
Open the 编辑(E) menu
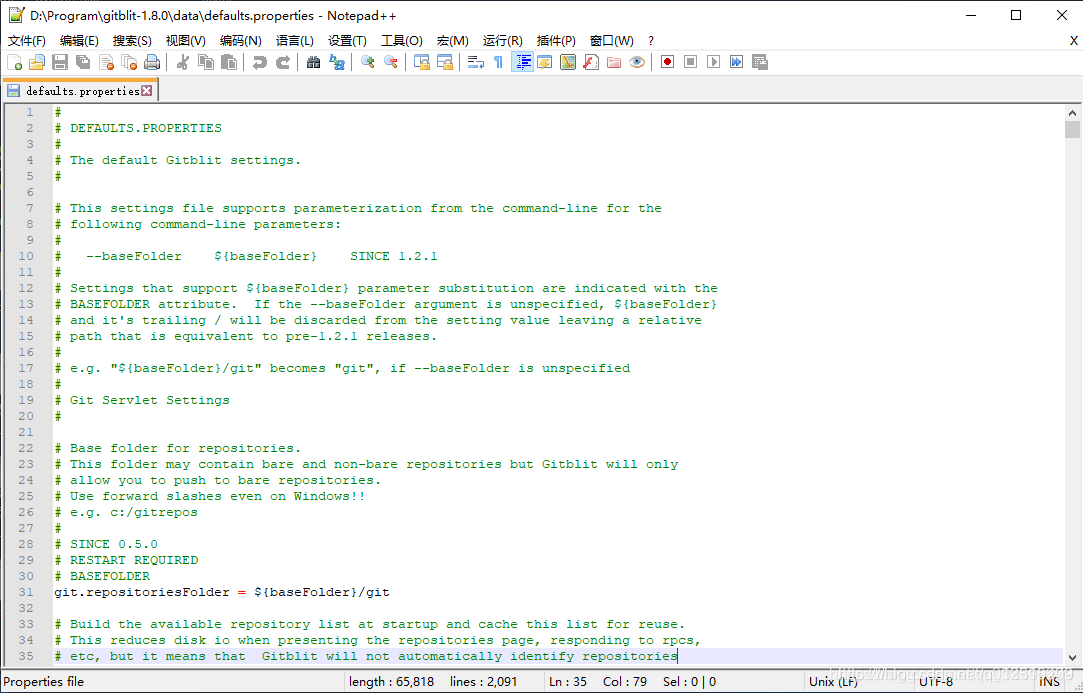pyautogui.click(x=79, y=41)
